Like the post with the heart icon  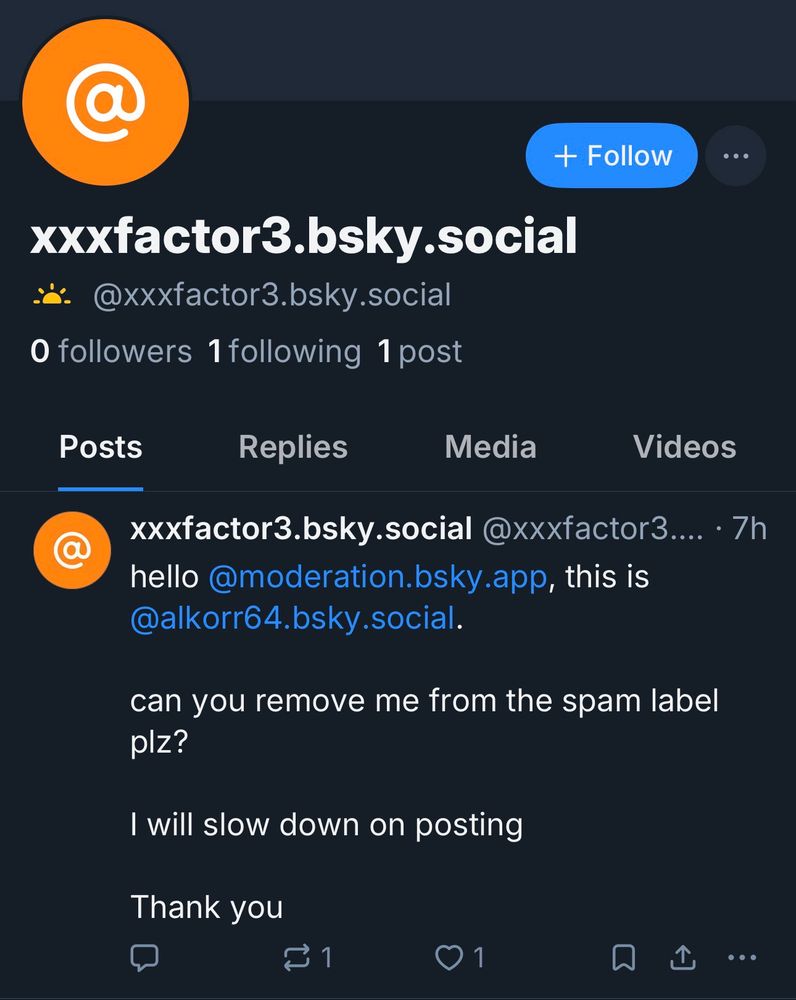pyautogui.click(x=449, y=958)
